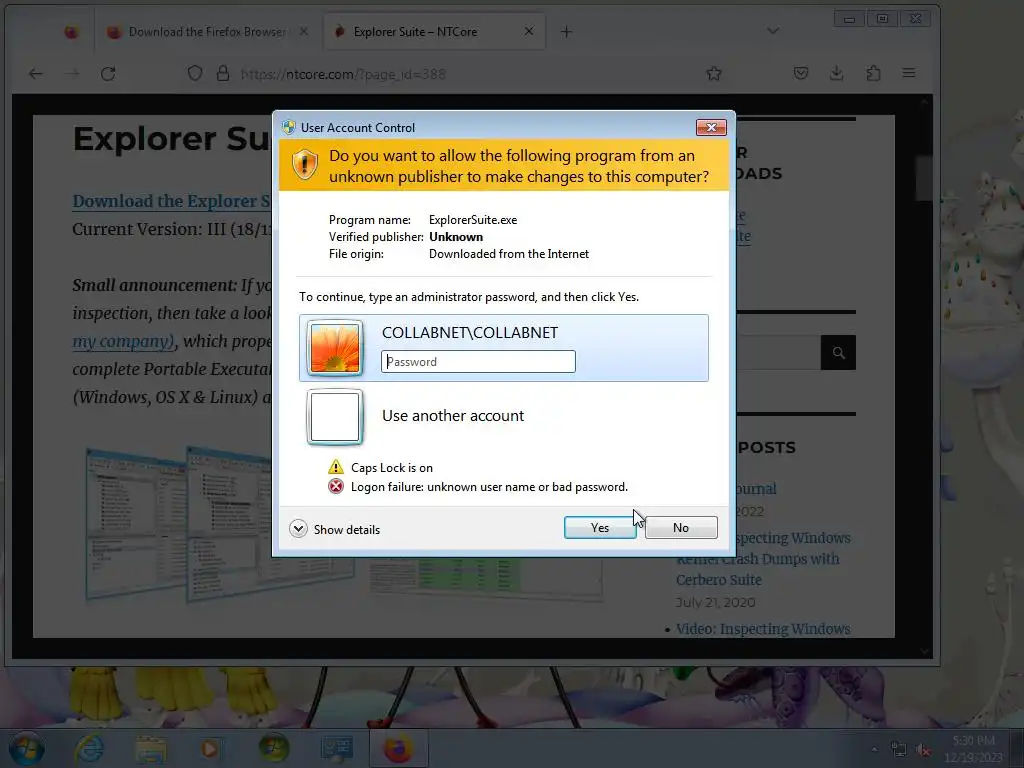The height and width of the screenshot is (768, 1024).
Task: Open tracking protection shield icon
Action: click(195, 73)
